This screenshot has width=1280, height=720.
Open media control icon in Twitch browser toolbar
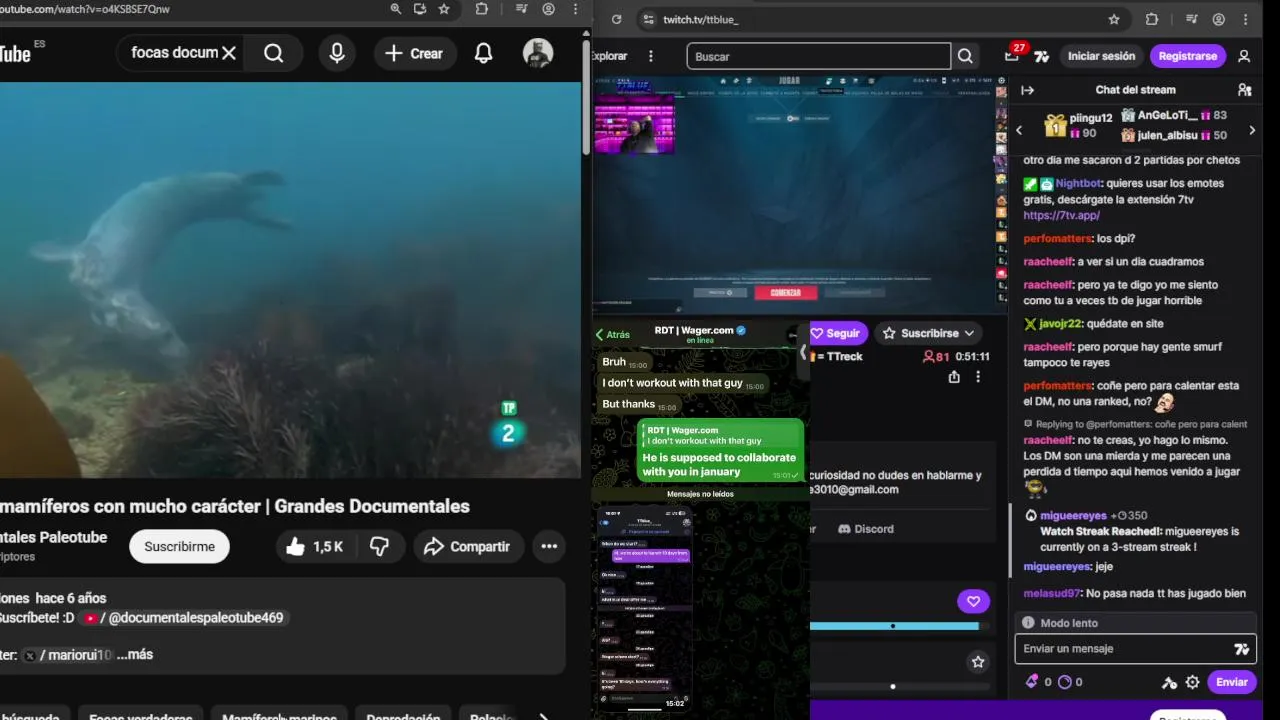[1191, 19]
